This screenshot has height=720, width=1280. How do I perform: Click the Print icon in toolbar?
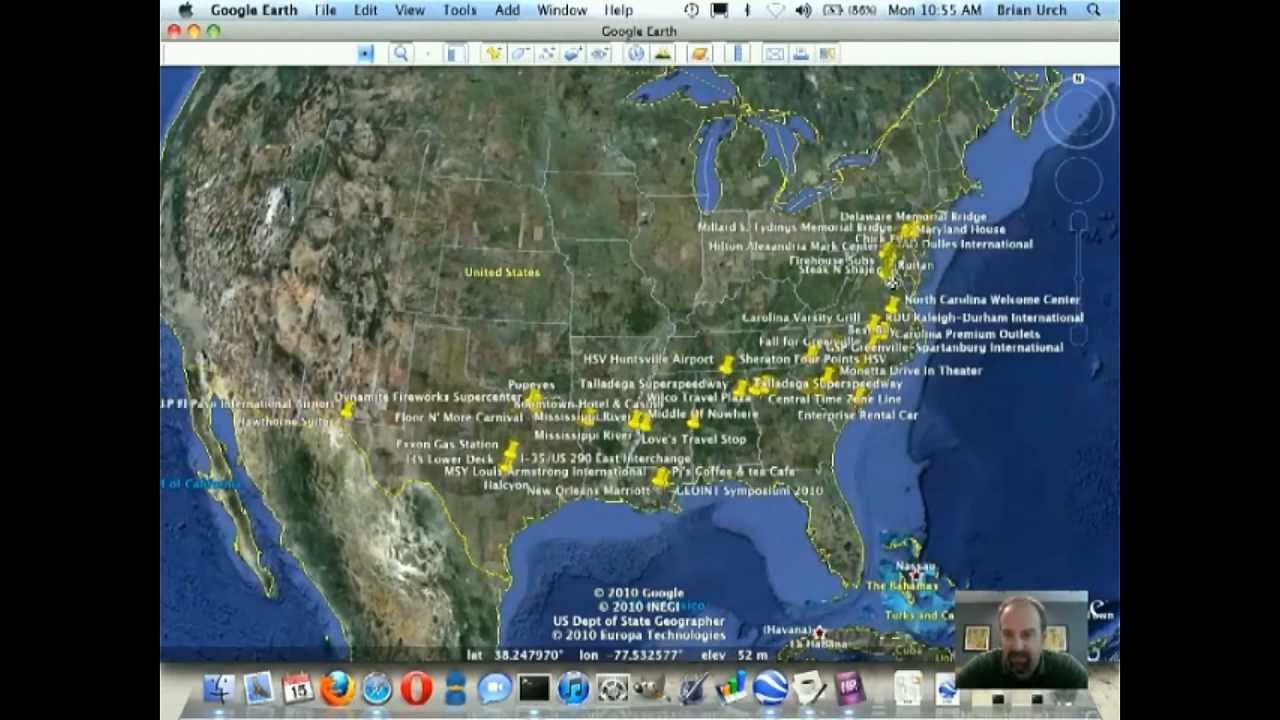[801, 54]
